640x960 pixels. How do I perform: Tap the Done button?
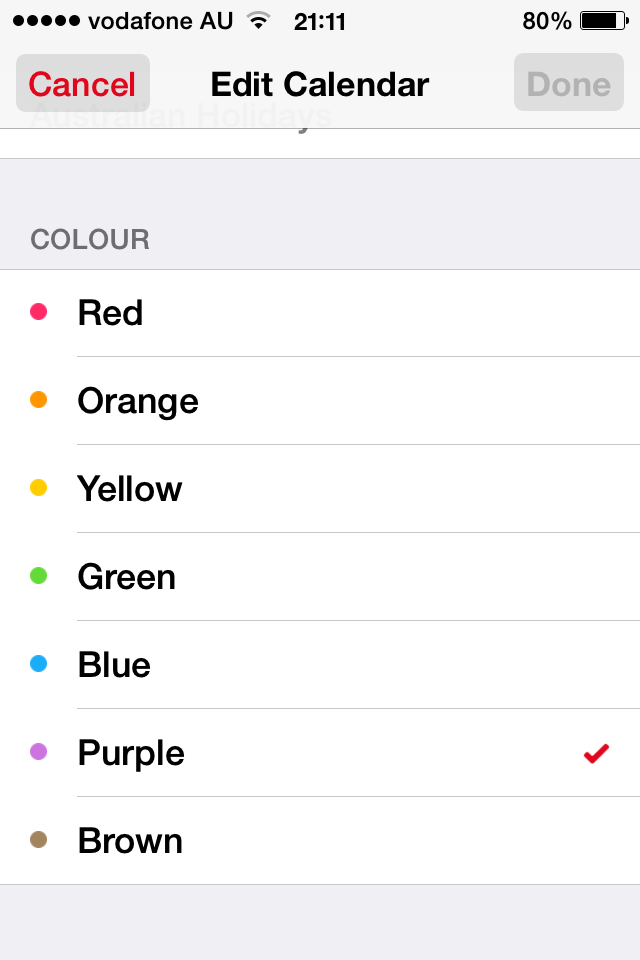tap(568, 84)
